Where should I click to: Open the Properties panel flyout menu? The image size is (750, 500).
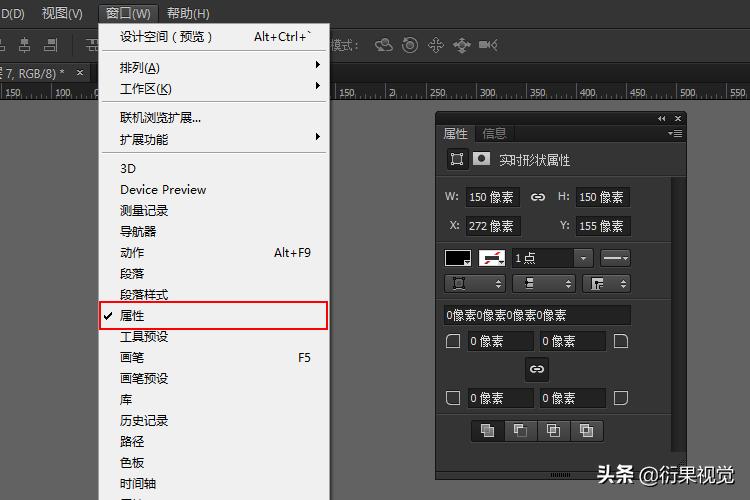click(x=675, y=133)
